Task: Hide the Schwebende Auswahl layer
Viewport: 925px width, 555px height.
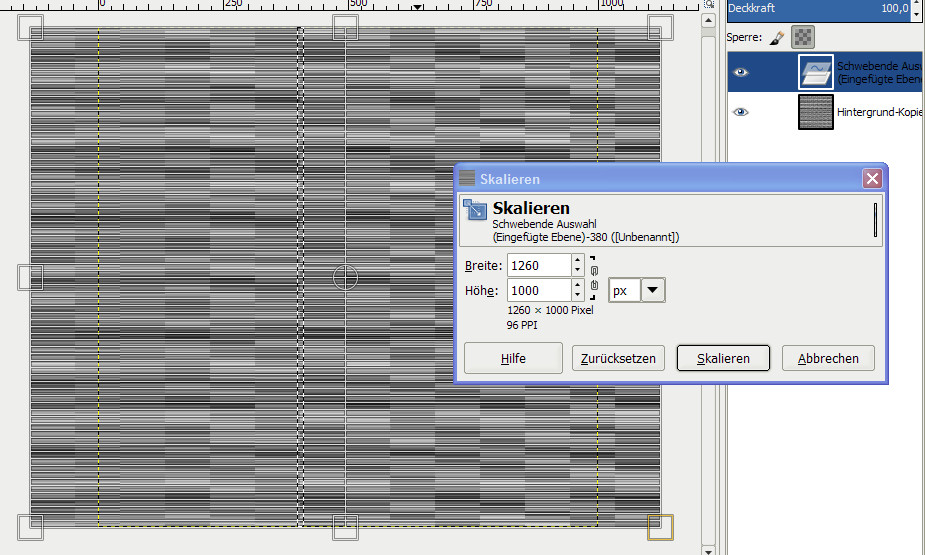Action: click(740, 72)
